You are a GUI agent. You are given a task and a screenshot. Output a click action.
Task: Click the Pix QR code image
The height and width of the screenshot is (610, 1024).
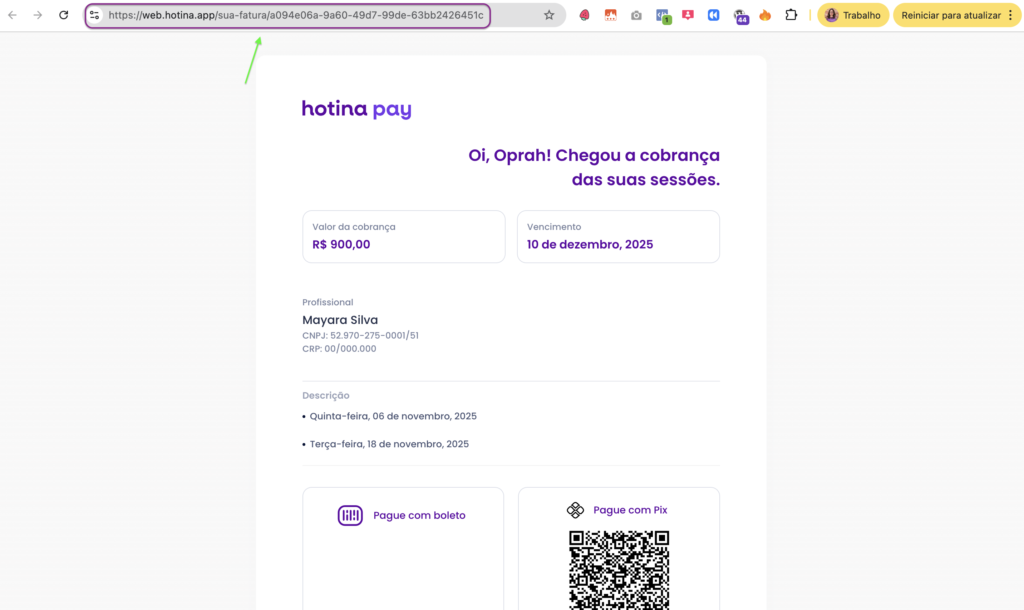click(618, 570)
